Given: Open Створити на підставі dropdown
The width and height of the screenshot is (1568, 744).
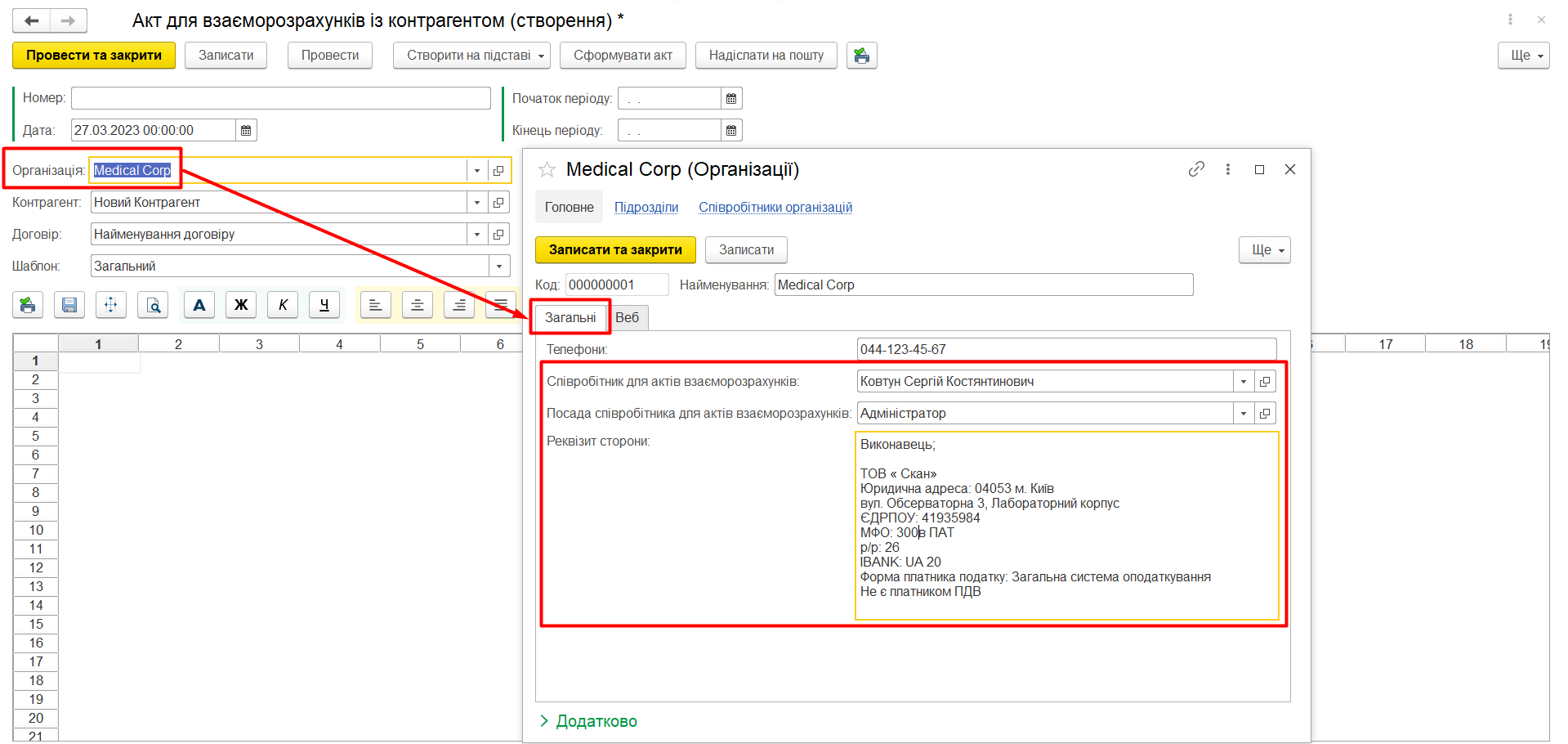Looking at the screenshot, I should 471,56.
